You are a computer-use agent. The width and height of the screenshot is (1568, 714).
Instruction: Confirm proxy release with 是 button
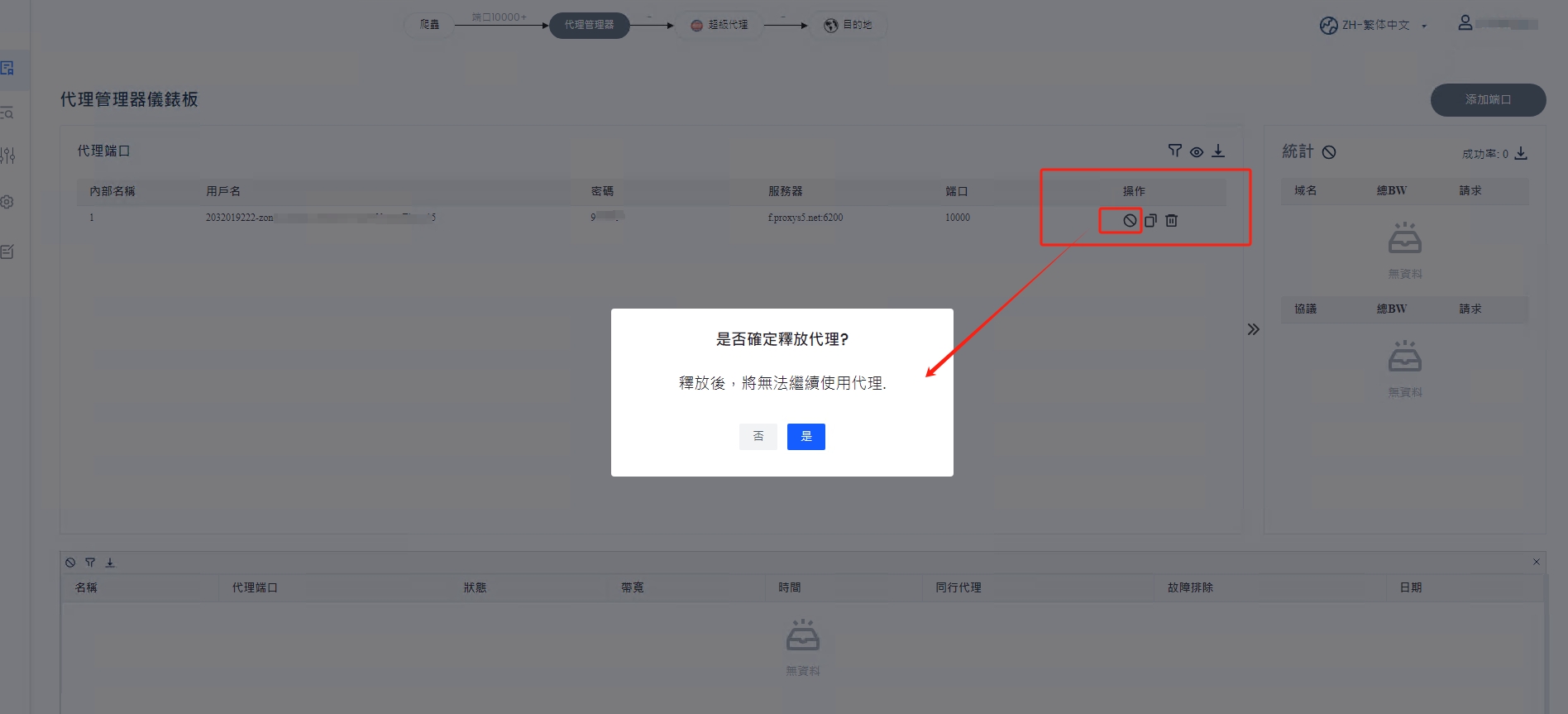coord(806,436)
